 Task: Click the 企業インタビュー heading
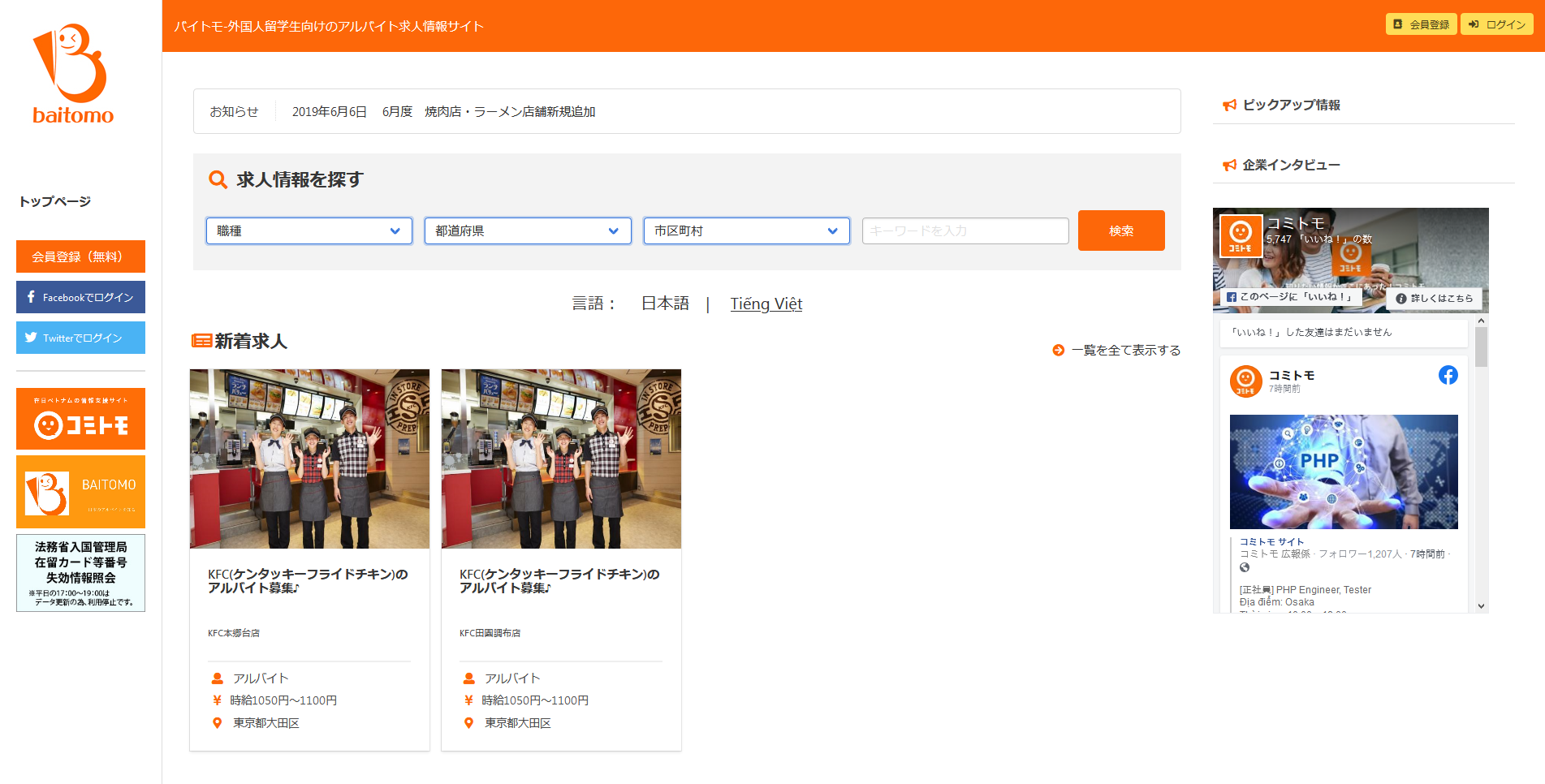[1292, 165]
